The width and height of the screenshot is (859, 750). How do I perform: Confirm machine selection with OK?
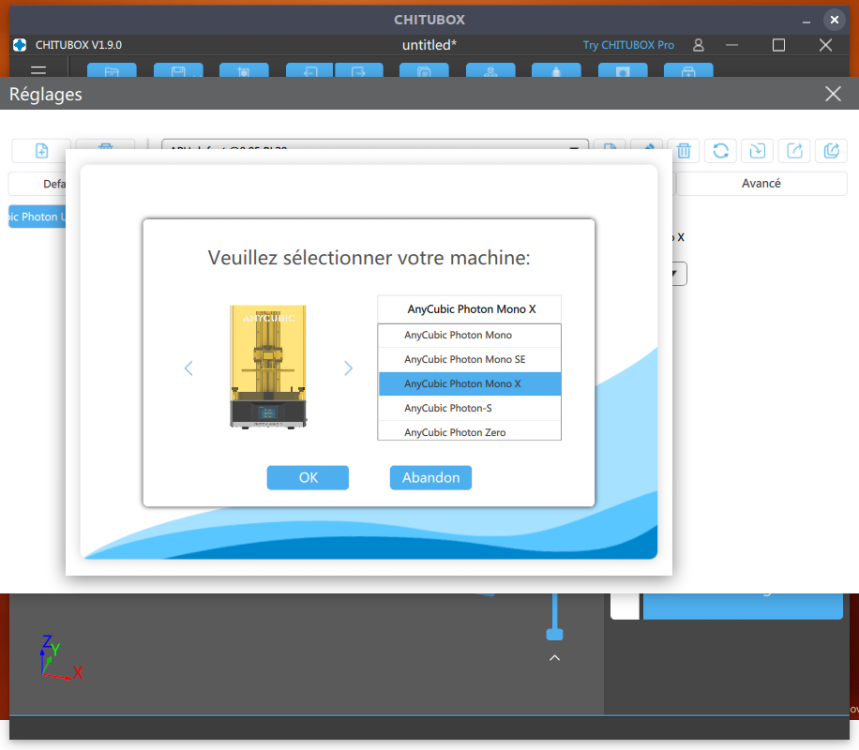308,478
